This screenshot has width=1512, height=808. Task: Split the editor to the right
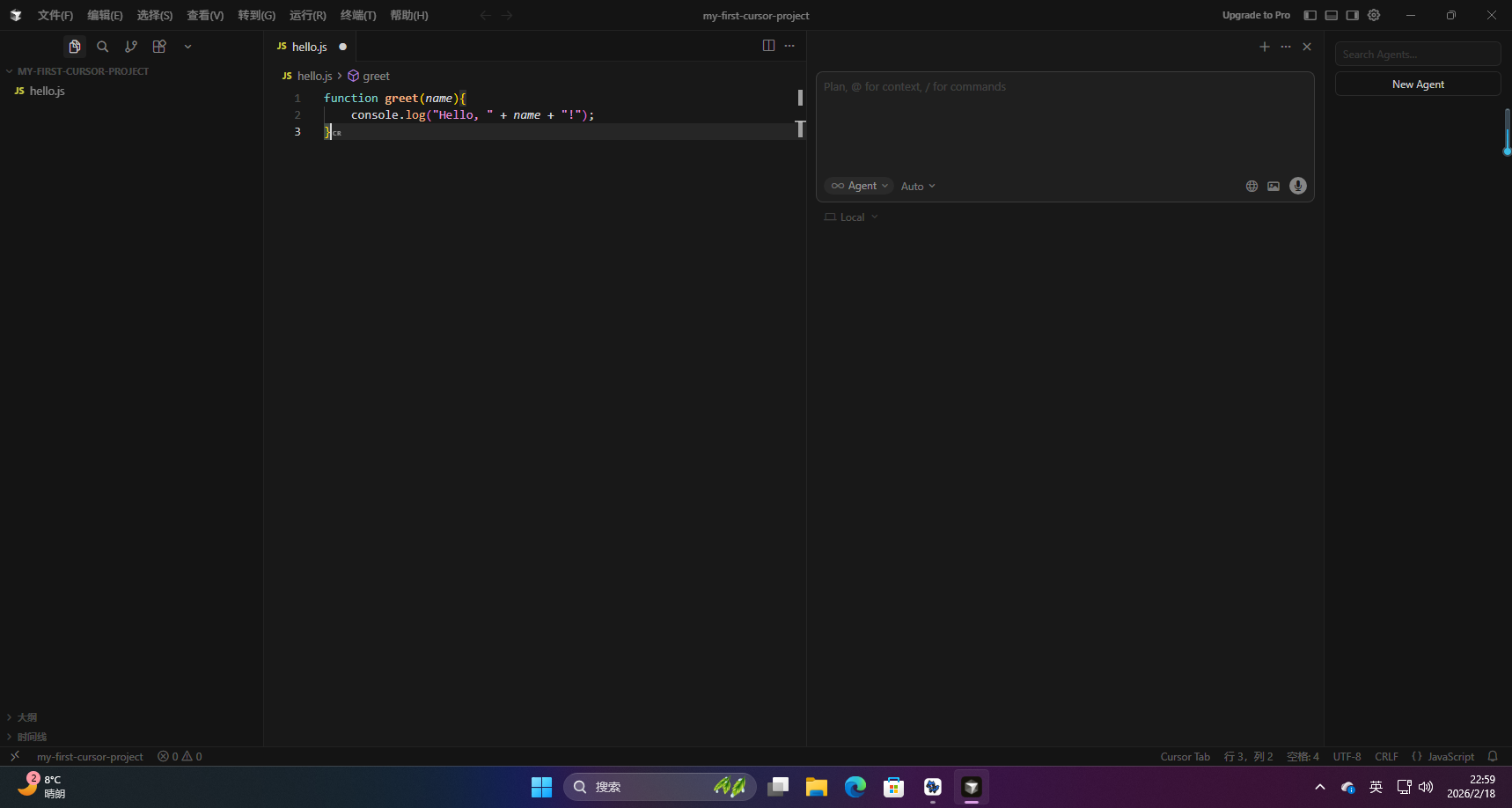768,46
